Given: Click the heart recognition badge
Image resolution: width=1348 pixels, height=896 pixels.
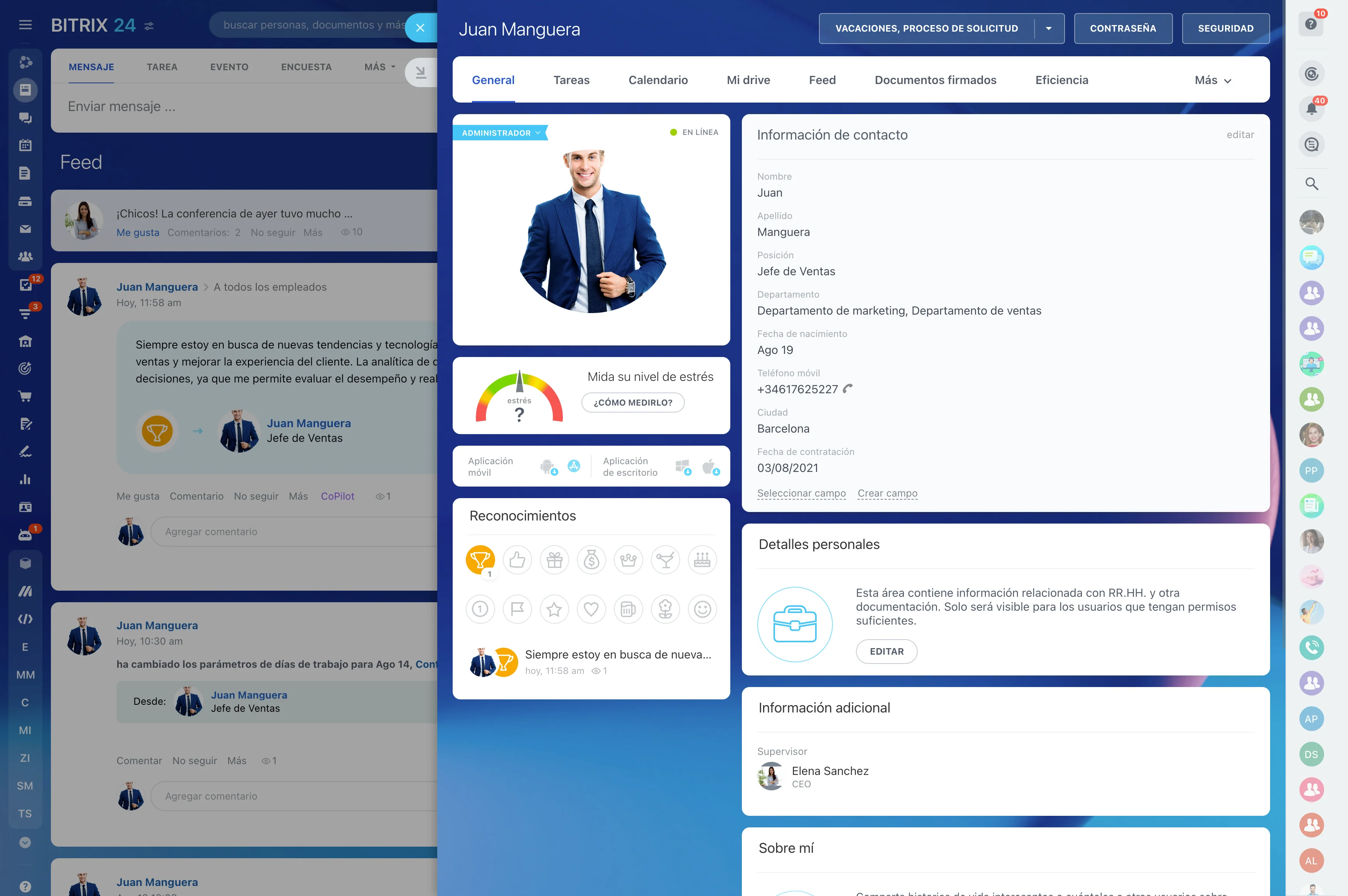Looking at the screenshot, I should (591, 609).
